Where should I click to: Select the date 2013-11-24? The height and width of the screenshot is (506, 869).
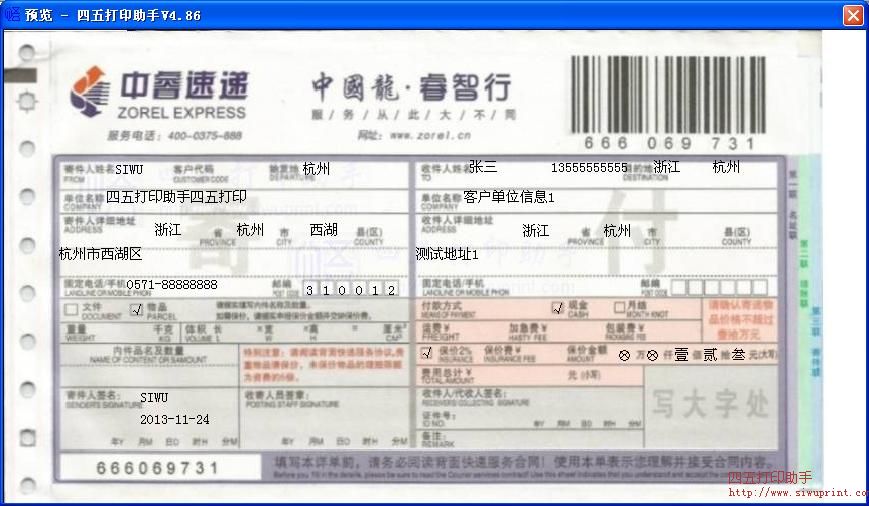click(175, 420)
